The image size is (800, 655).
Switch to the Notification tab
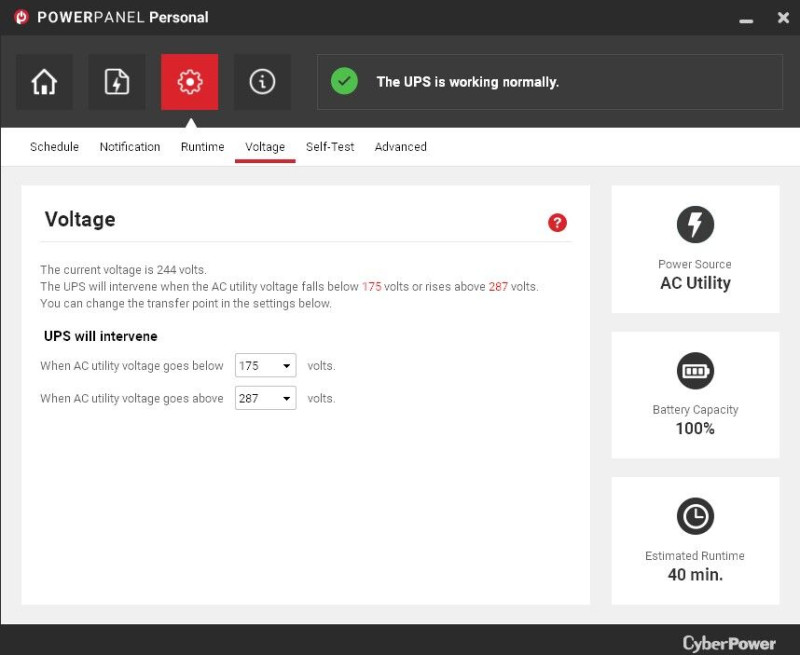click(x=130, y=147)
